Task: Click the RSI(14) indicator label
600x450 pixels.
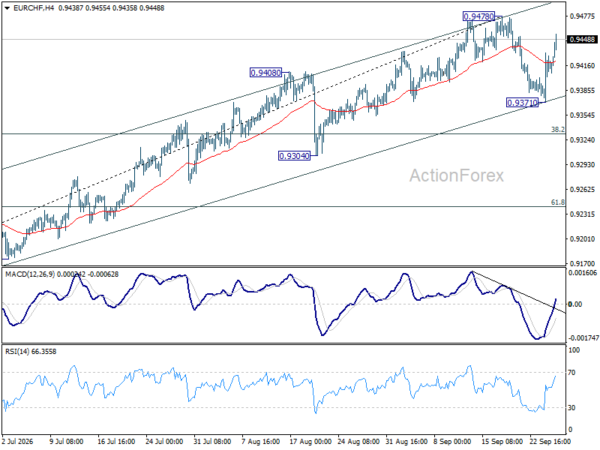Action: (x=18, y=351)
